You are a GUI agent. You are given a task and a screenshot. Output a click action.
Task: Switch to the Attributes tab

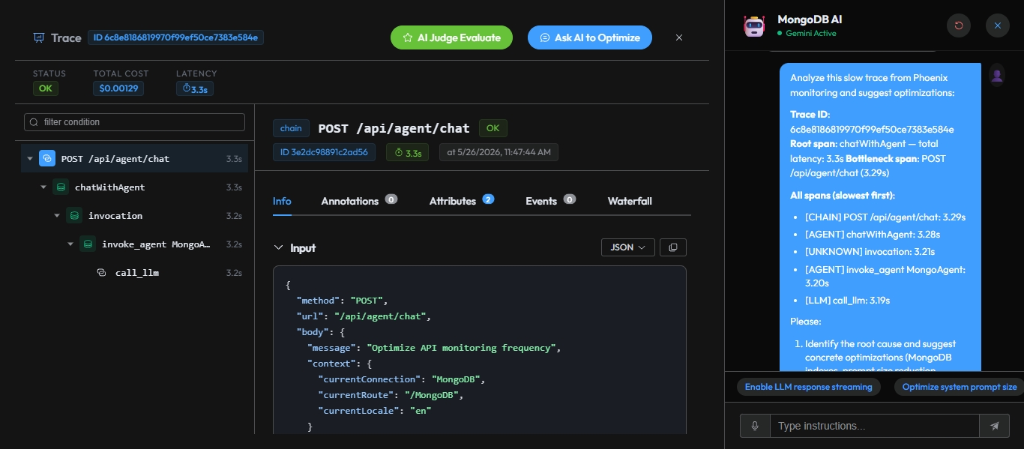pos(462,201)
